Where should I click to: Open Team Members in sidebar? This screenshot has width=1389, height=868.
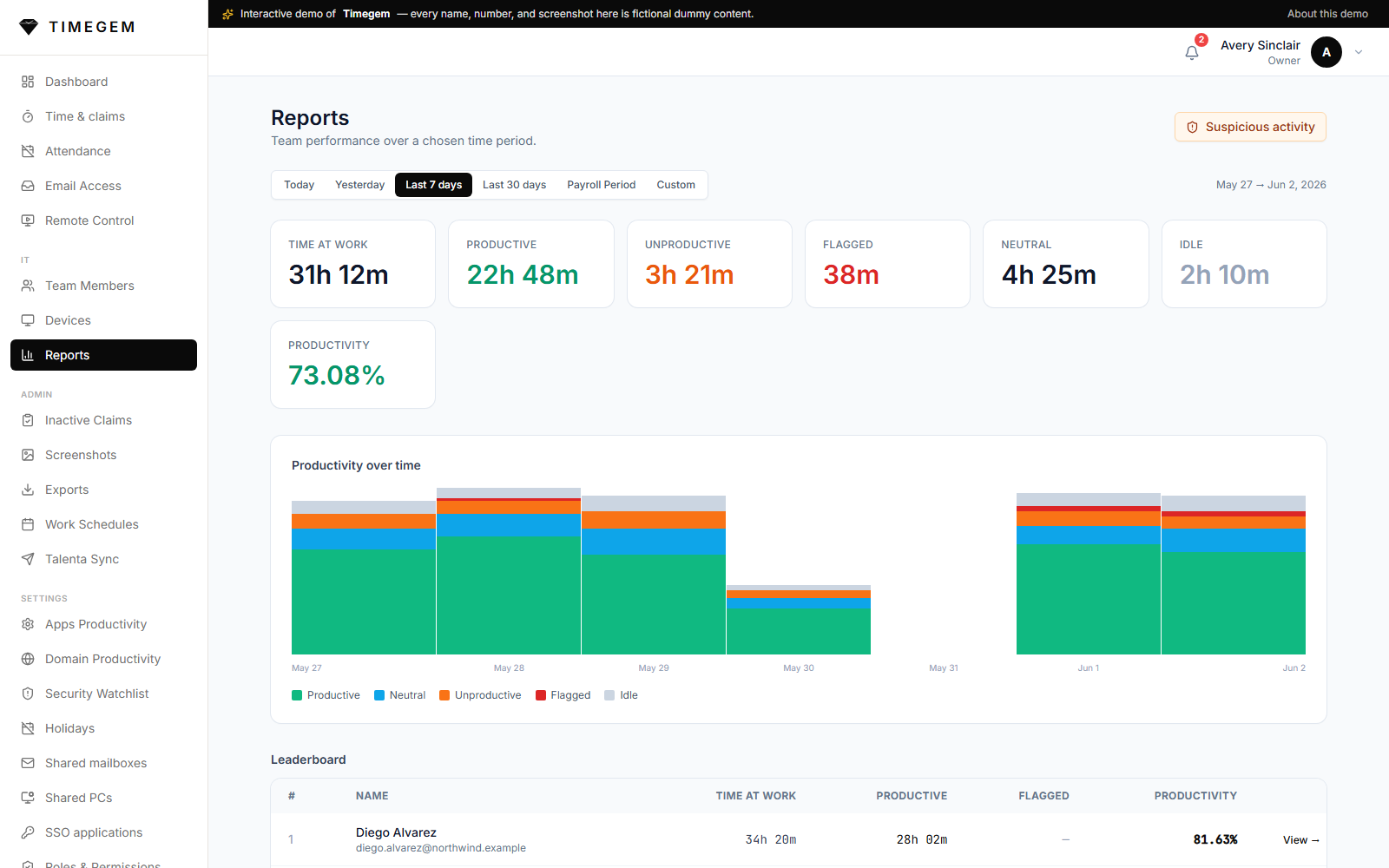coord(103,286)
